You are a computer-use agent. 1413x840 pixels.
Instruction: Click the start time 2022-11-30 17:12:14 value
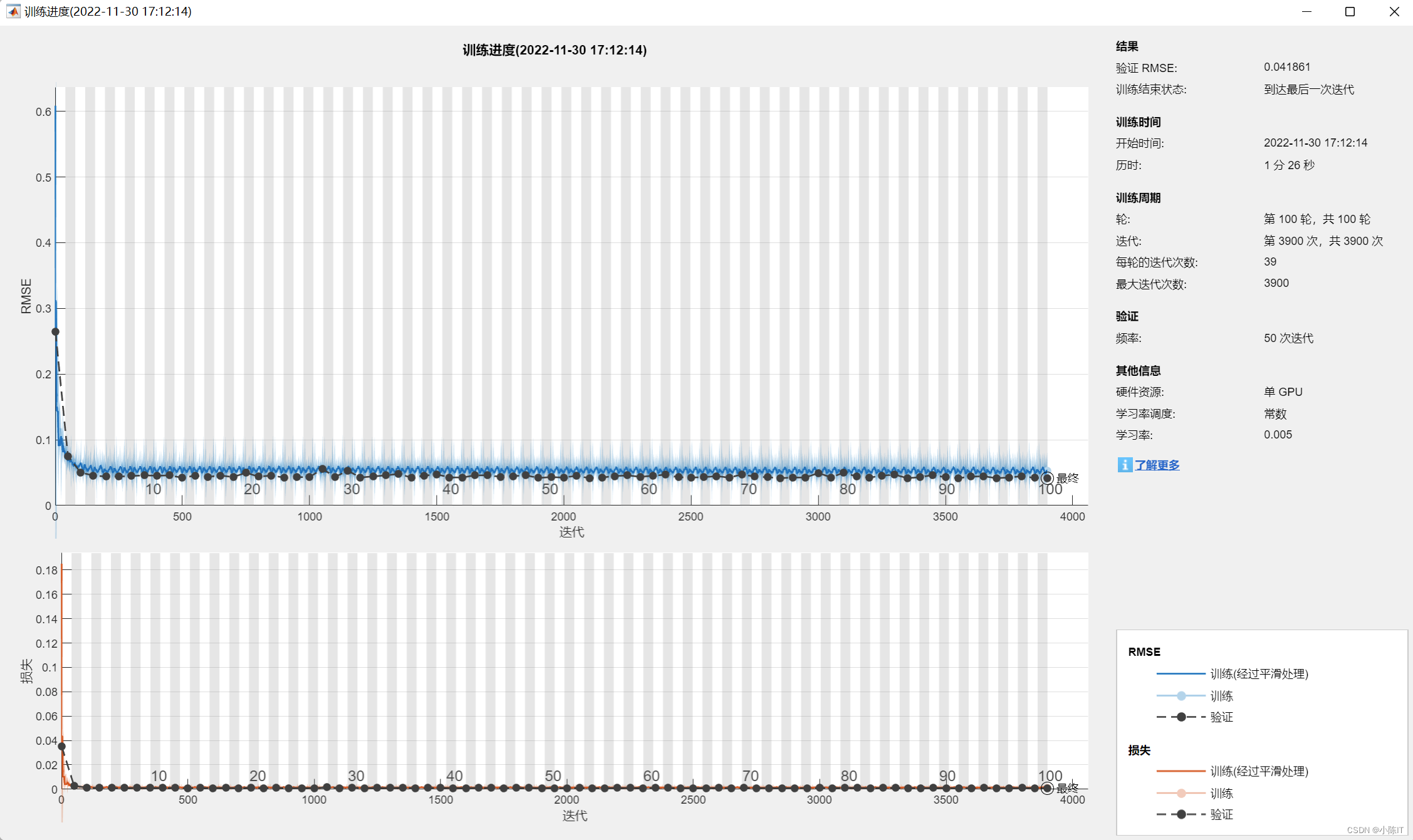tap(1315, 143)
